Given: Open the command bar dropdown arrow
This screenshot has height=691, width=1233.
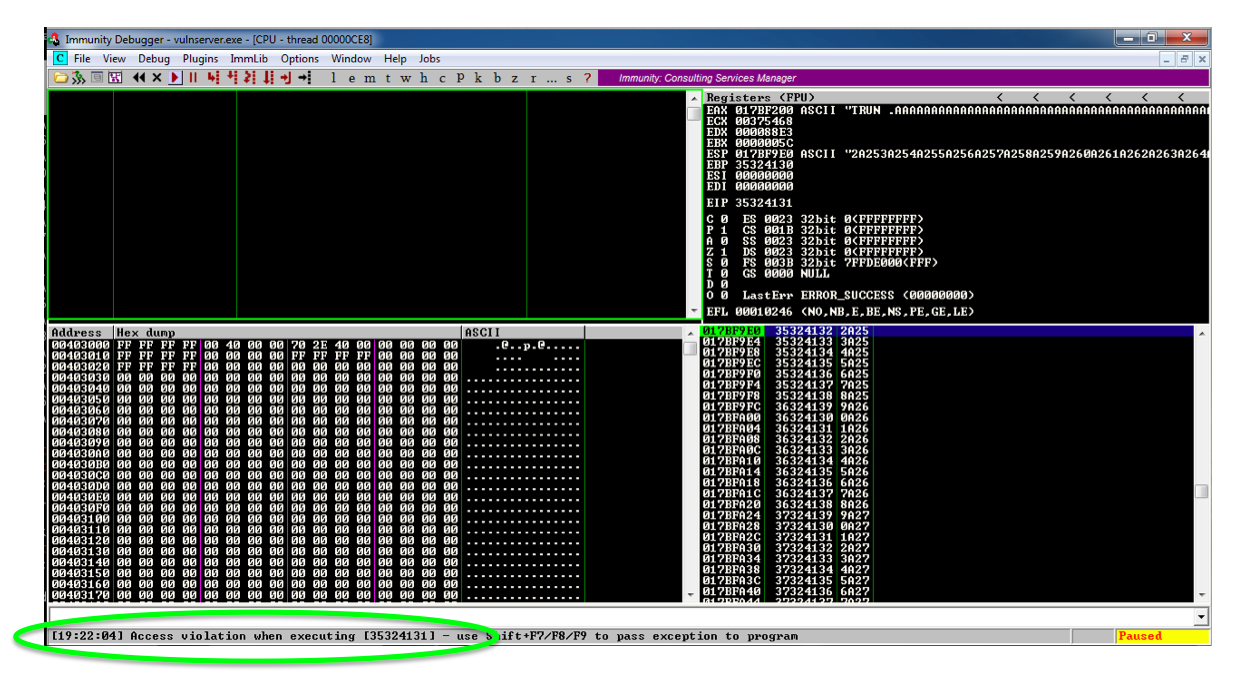Looking at the screenshot, I should click(x=1201, y=617).
